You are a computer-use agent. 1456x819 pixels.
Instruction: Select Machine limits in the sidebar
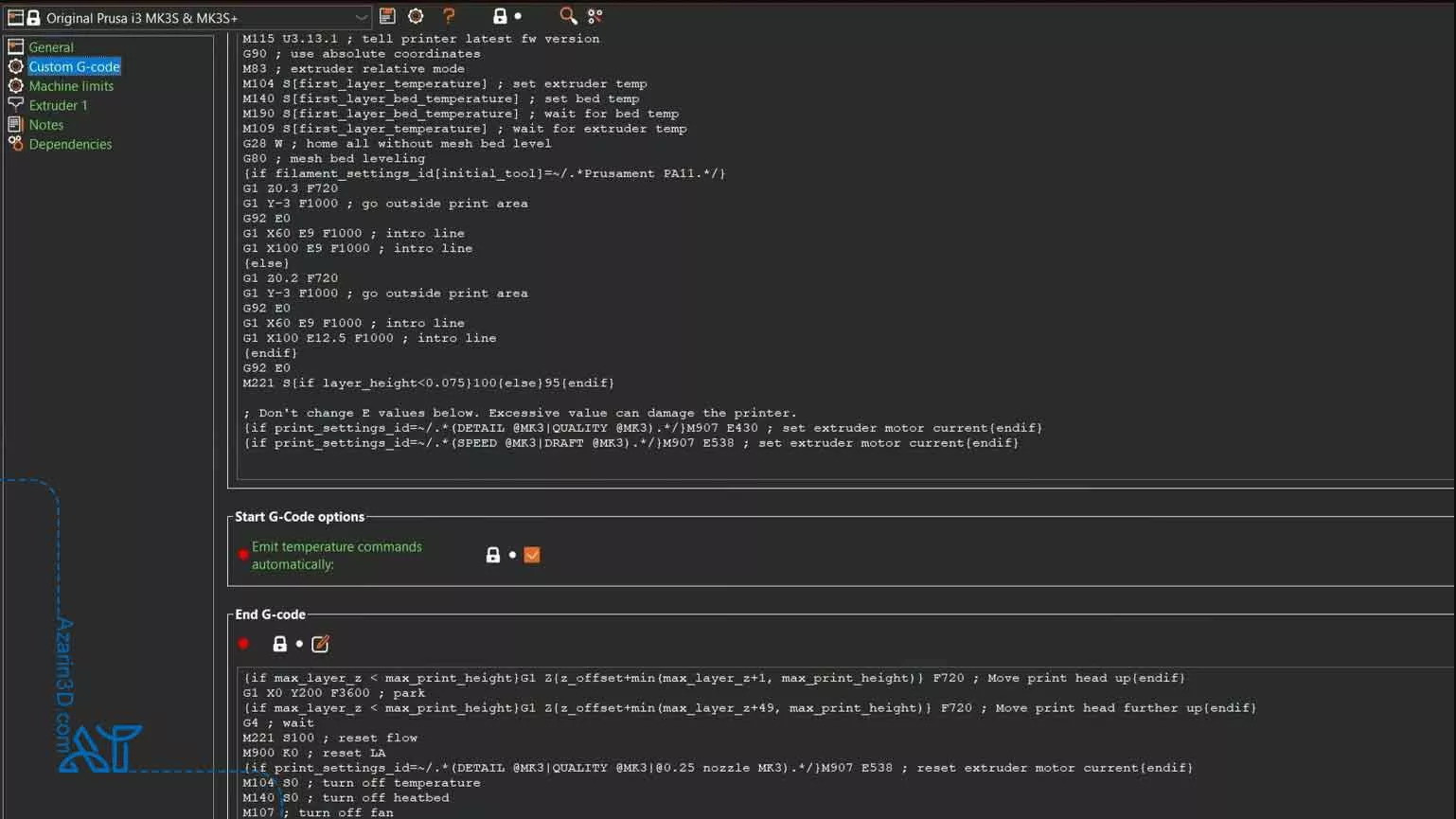point(71,86)
